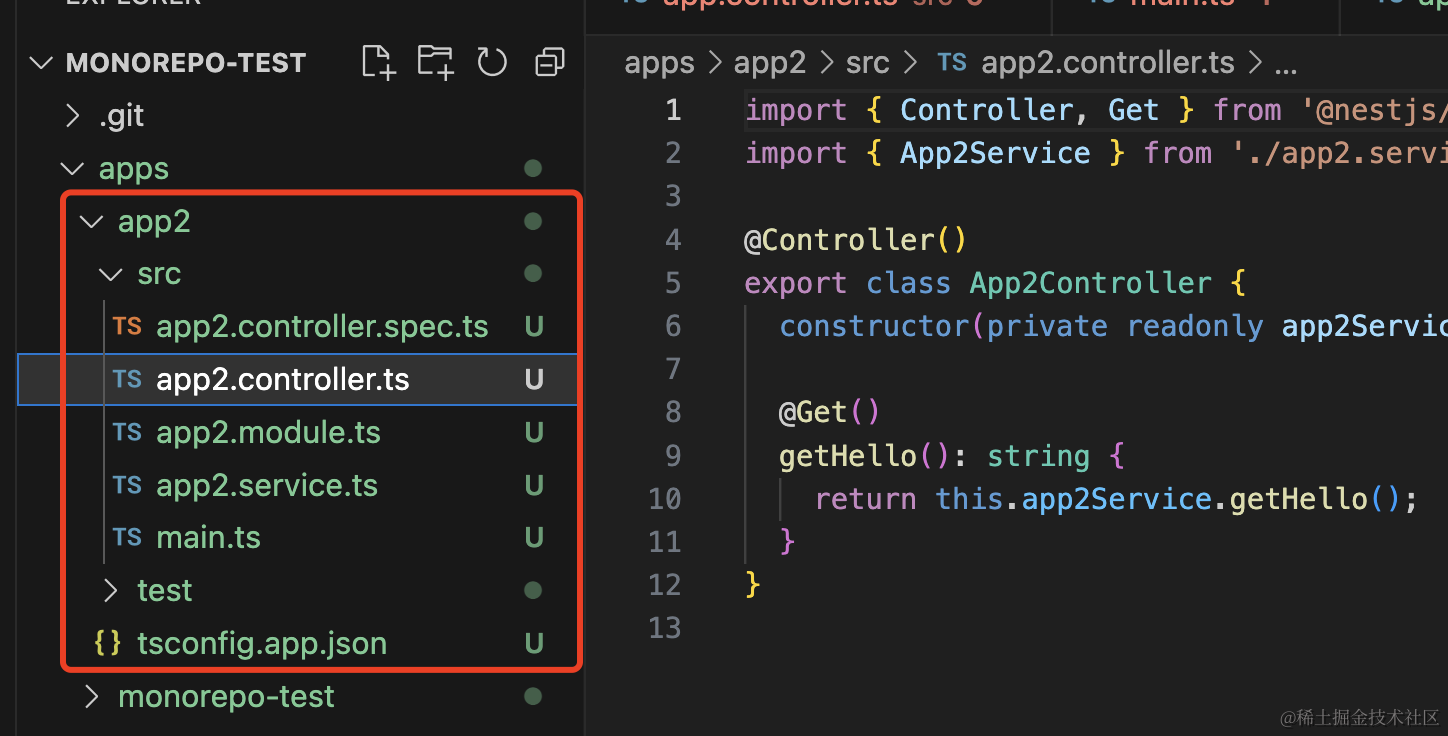
Task: Collapse the MONOREPO-TEST root section
Action: tap(41, 63)
